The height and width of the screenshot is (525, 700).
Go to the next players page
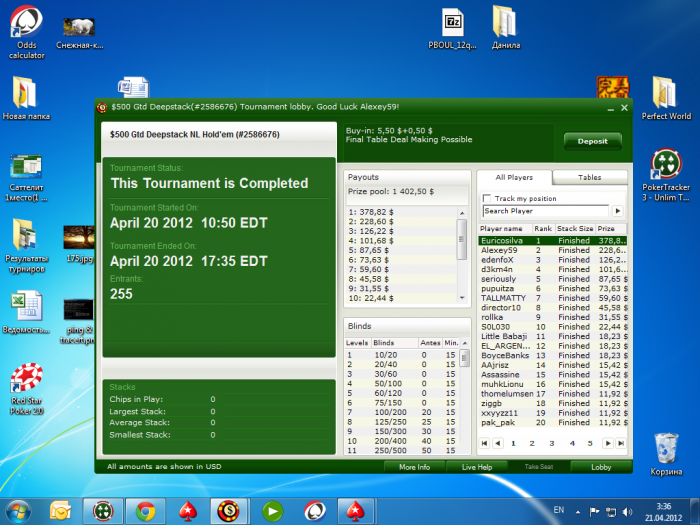click(607, 443)
